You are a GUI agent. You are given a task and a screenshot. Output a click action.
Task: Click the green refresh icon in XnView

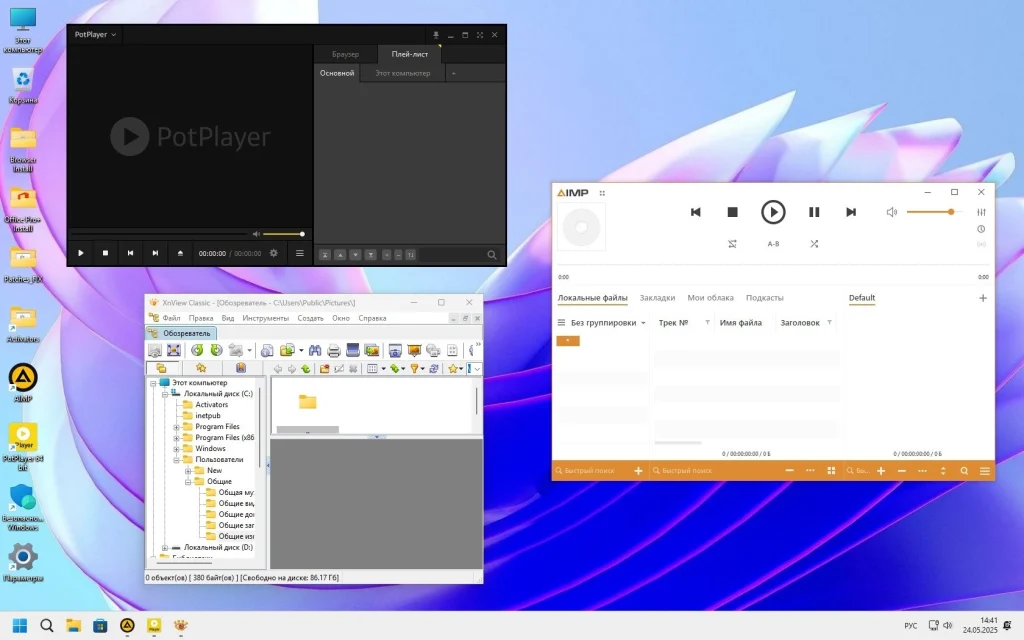click(x=199, y=351)
